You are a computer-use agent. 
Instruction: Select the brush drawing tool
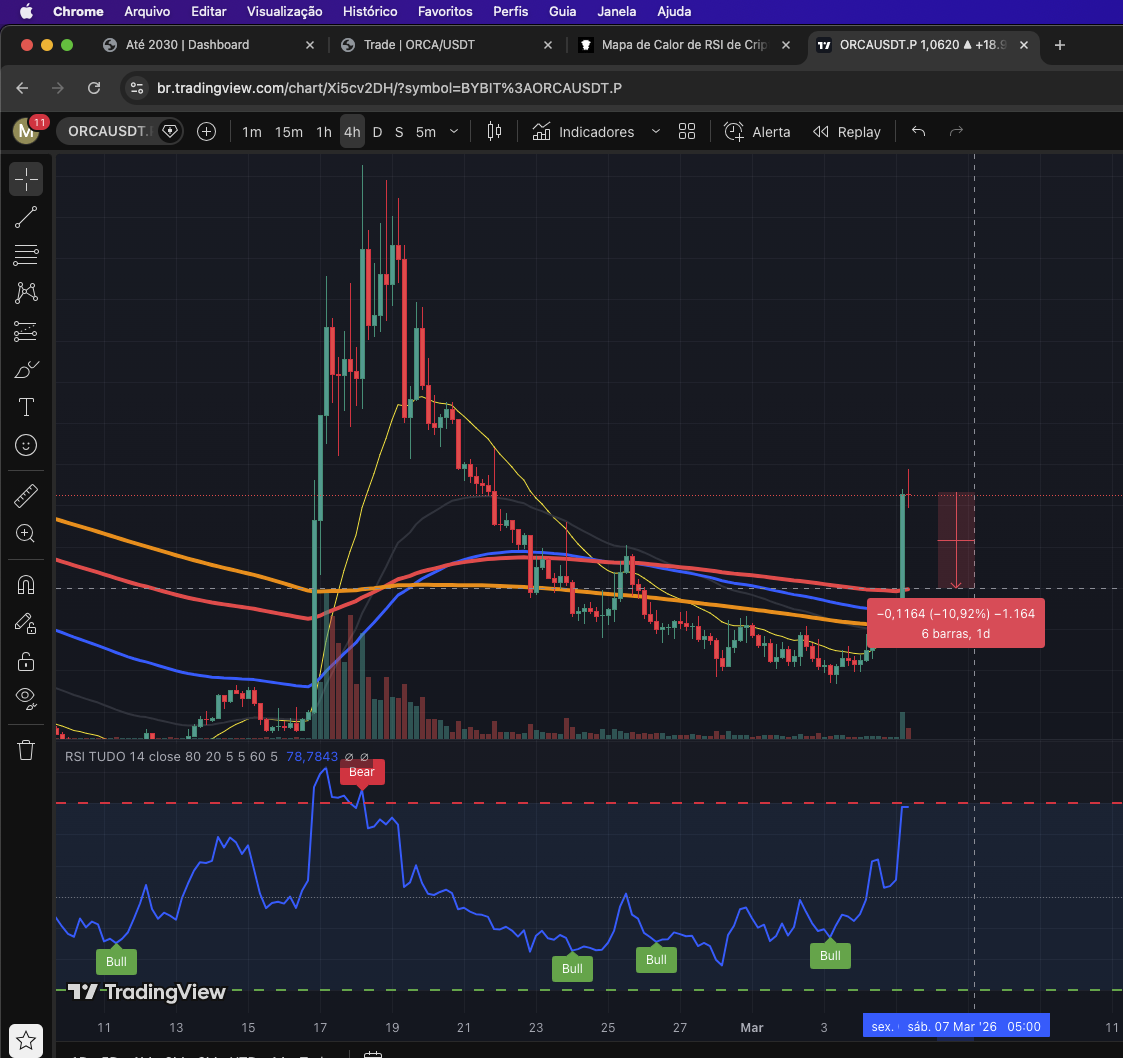pyautogui.click(x=26, y=370)
